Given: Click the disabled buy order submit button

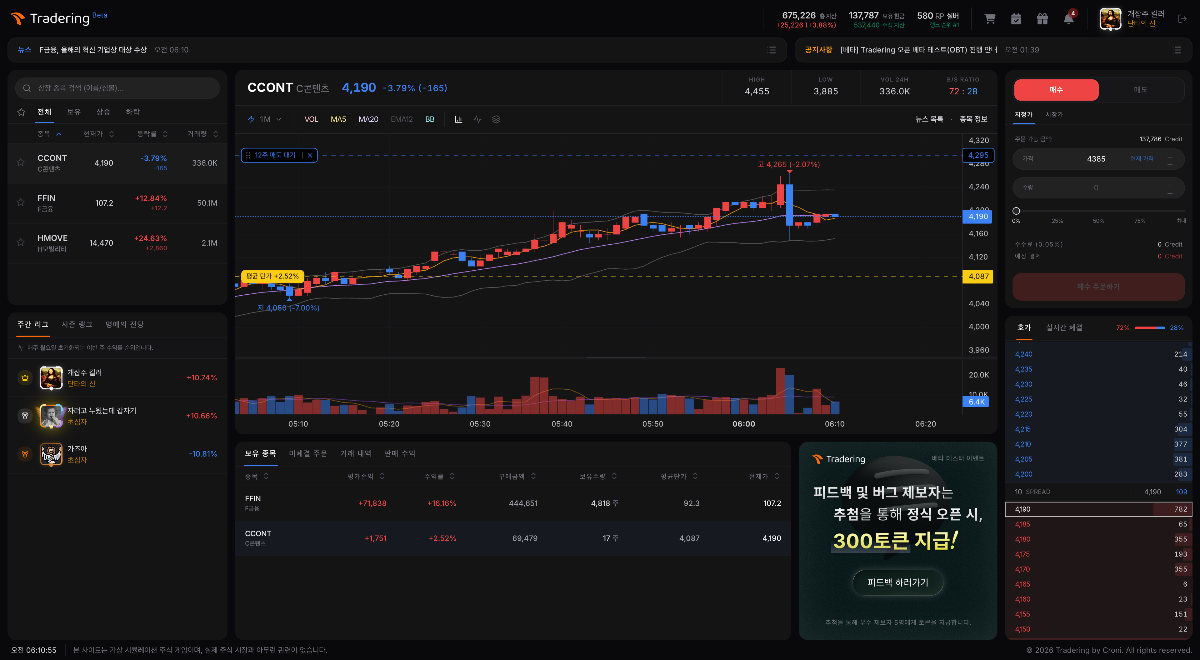Looking at the screenshot, I should [1098, 287].
